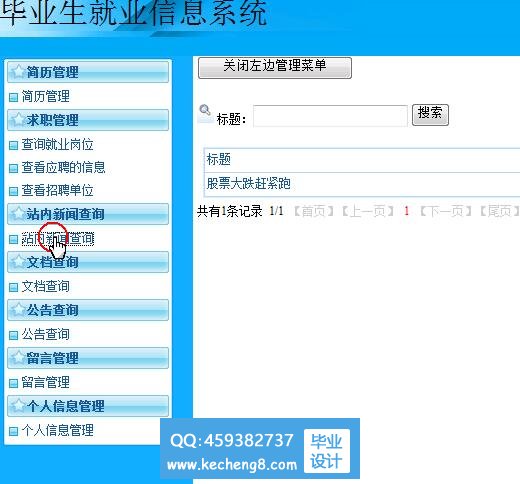Collapse the 站内新闻查询 section header
This screenshot has width=520, height=484.
[88, 214]
